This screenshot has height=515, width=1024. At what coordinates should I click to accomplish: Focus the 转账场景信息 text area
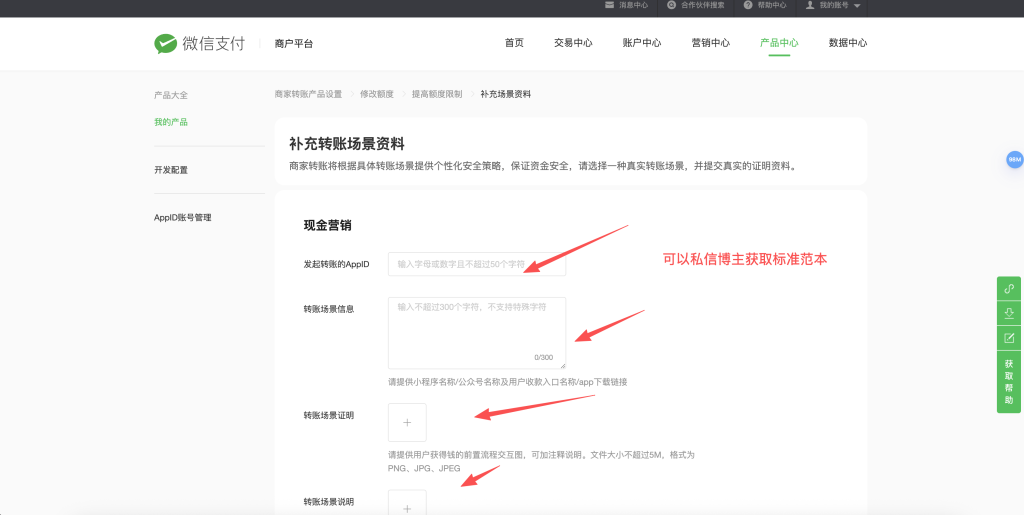pos(477,333)
